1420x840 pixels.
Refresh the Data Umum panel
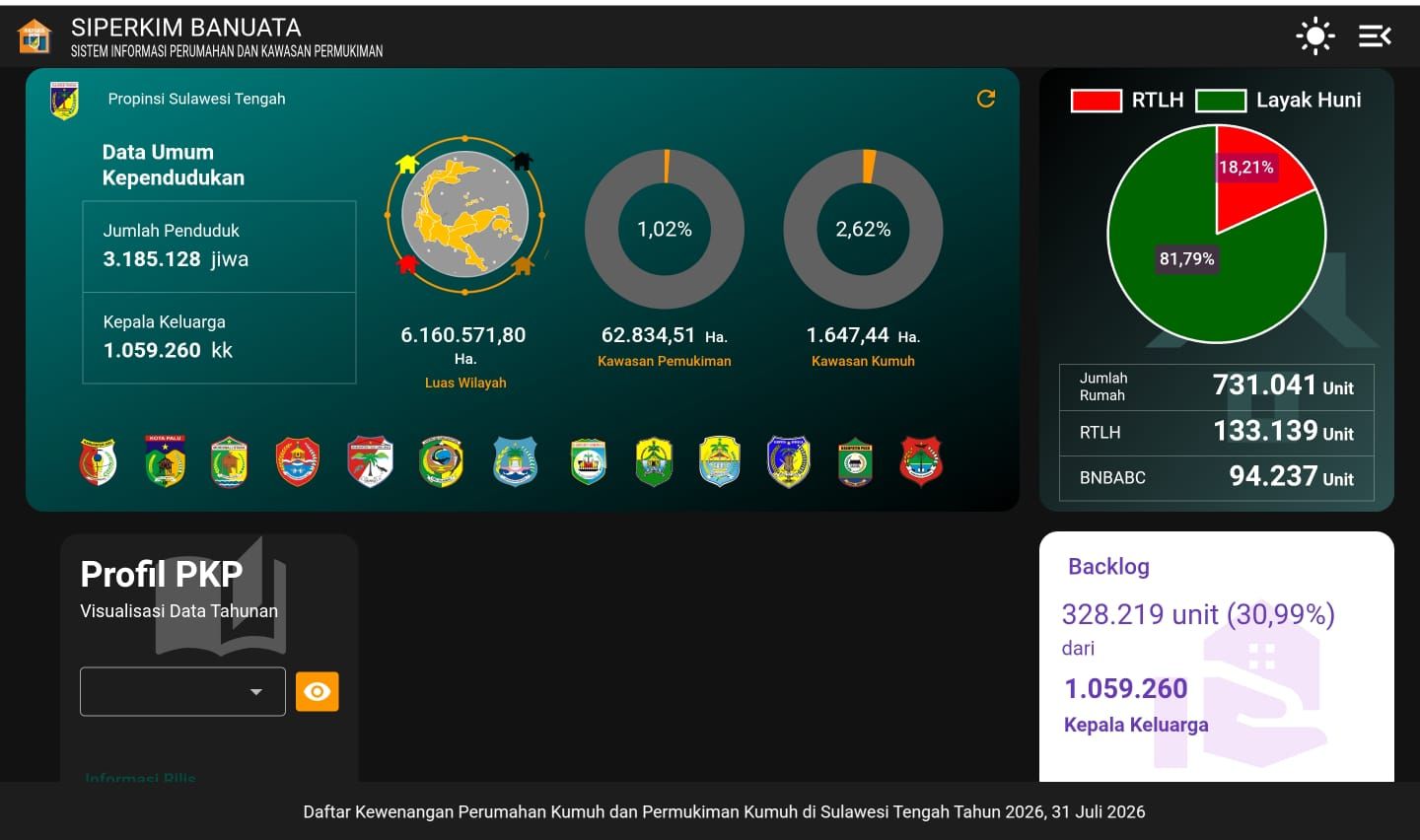tap(986, 99)
